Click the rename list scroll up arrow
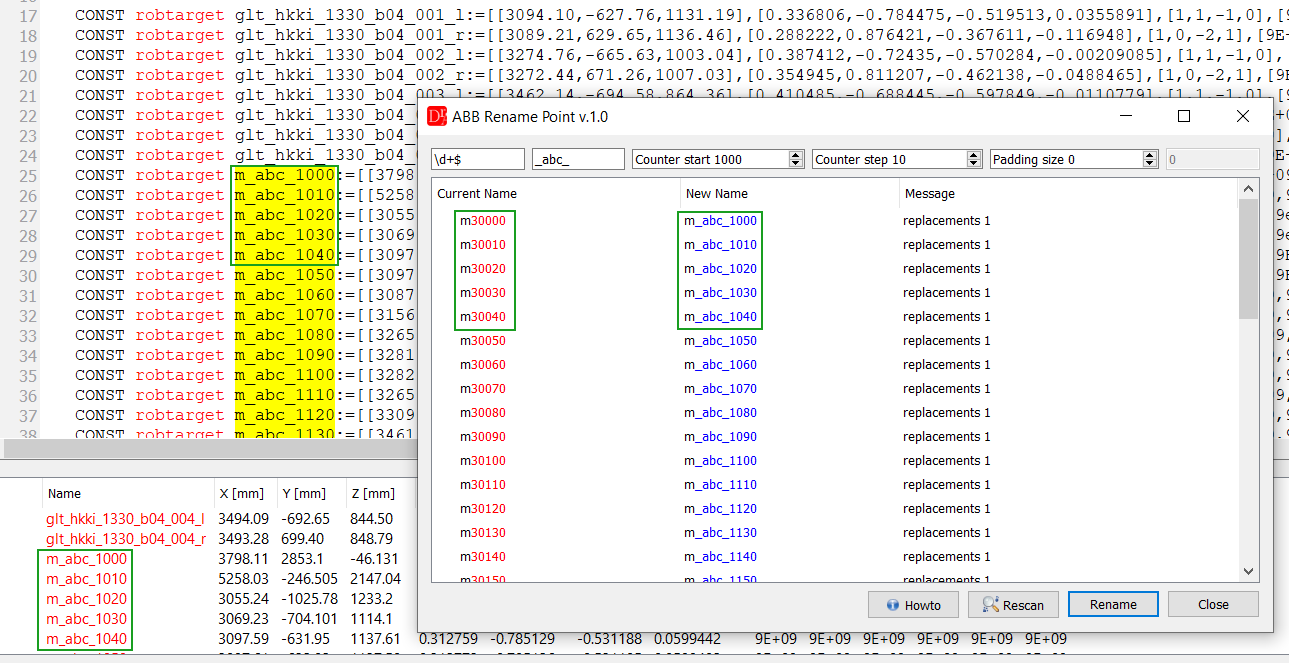 click(1248, 189)
